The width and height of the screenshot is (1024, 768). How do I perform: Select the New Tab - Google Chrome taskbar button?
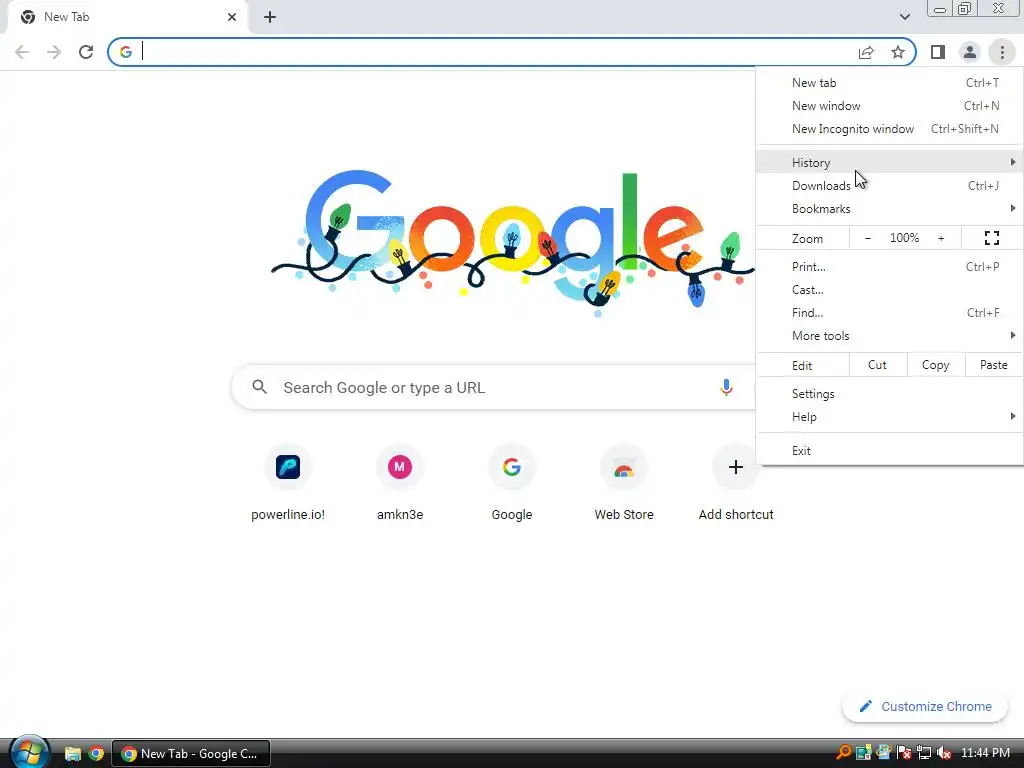(x=191, y=754)
